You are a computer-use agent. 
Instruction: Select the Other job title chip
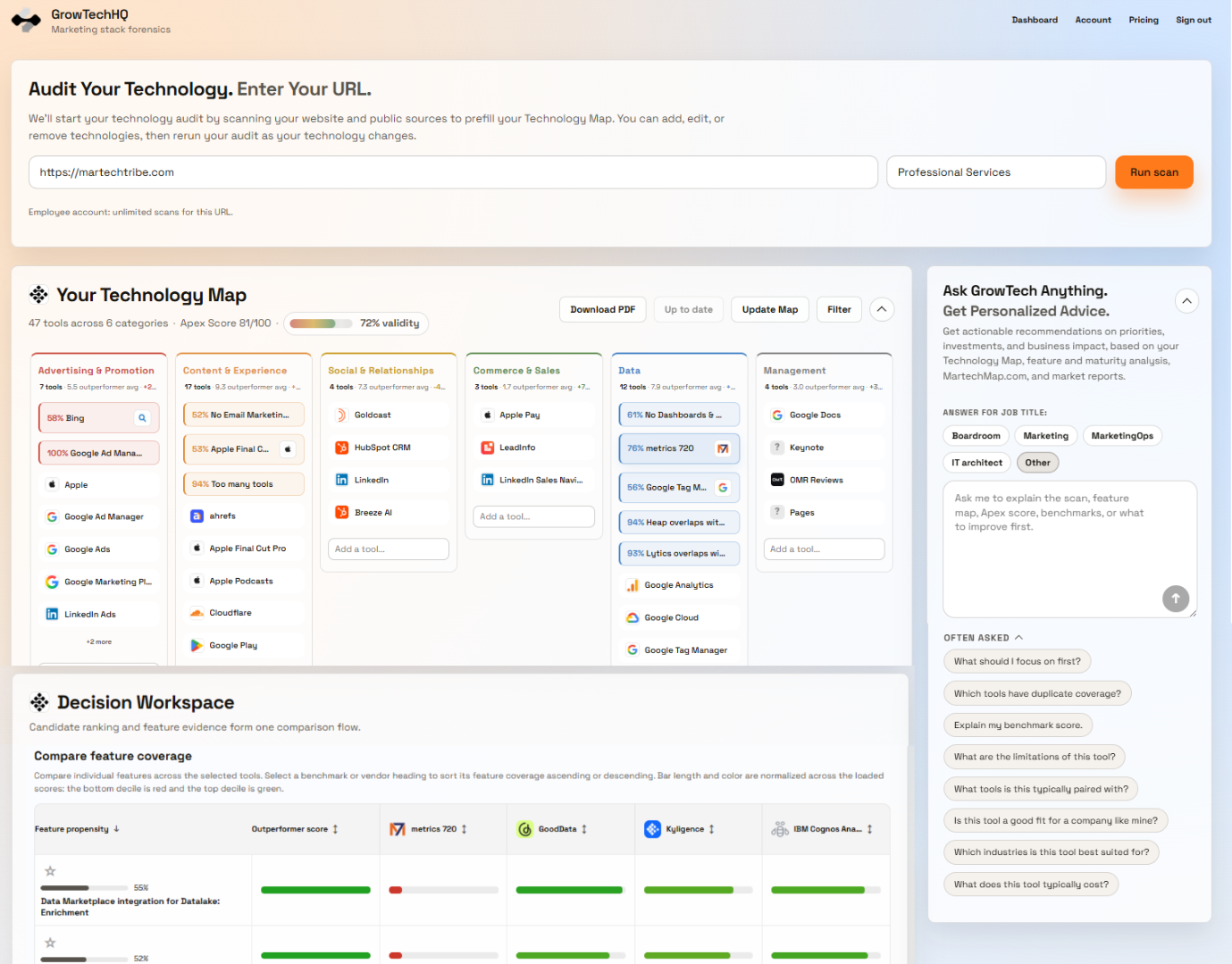[x=1037, y=463]
